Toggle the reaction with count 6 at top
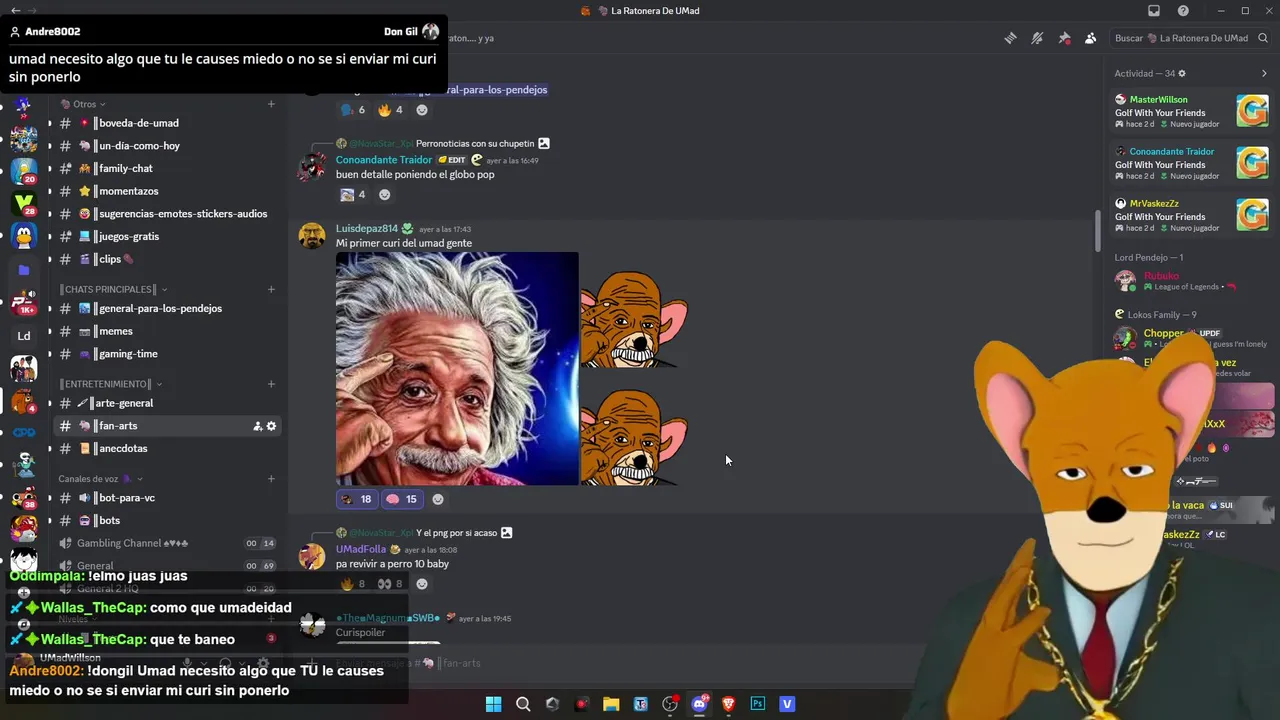The width and height of the screenshot is (1280, 720). coord(353,110)
